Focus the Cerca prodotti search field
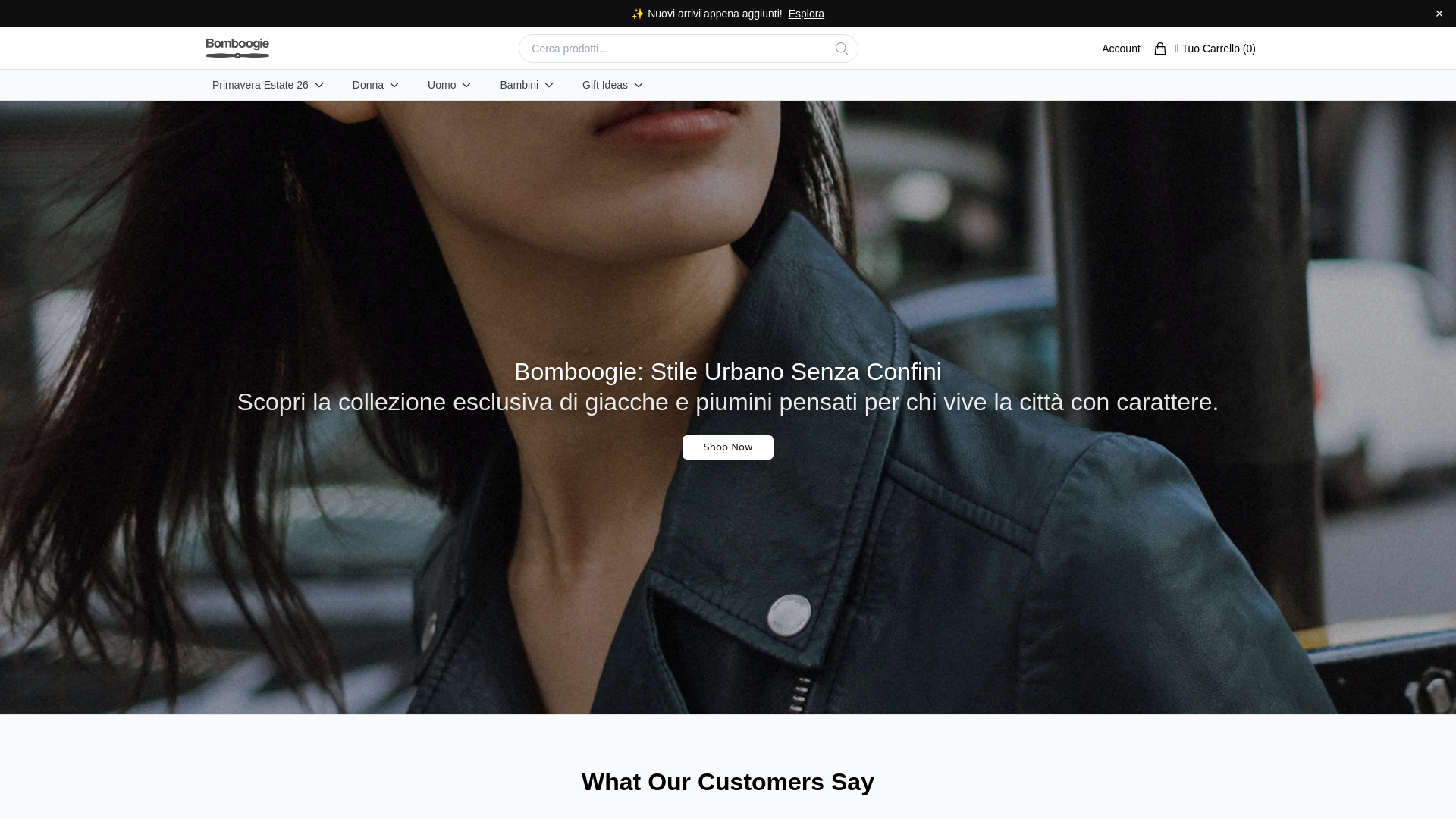The width and height of the screenshot is (1456, 819). click(688, 49)
